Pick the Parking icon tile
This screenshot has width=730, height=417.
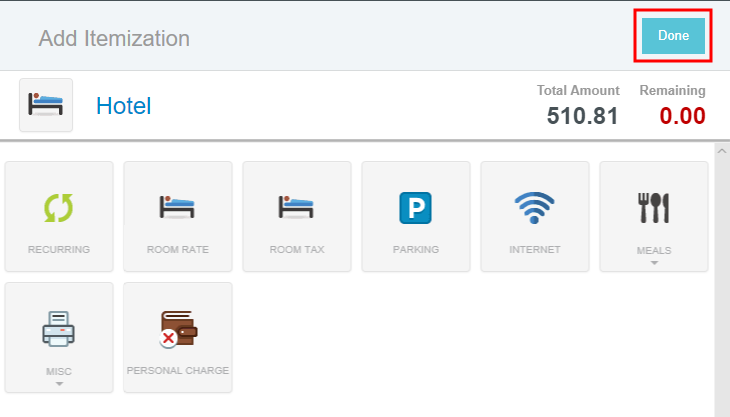pos(415,208)
